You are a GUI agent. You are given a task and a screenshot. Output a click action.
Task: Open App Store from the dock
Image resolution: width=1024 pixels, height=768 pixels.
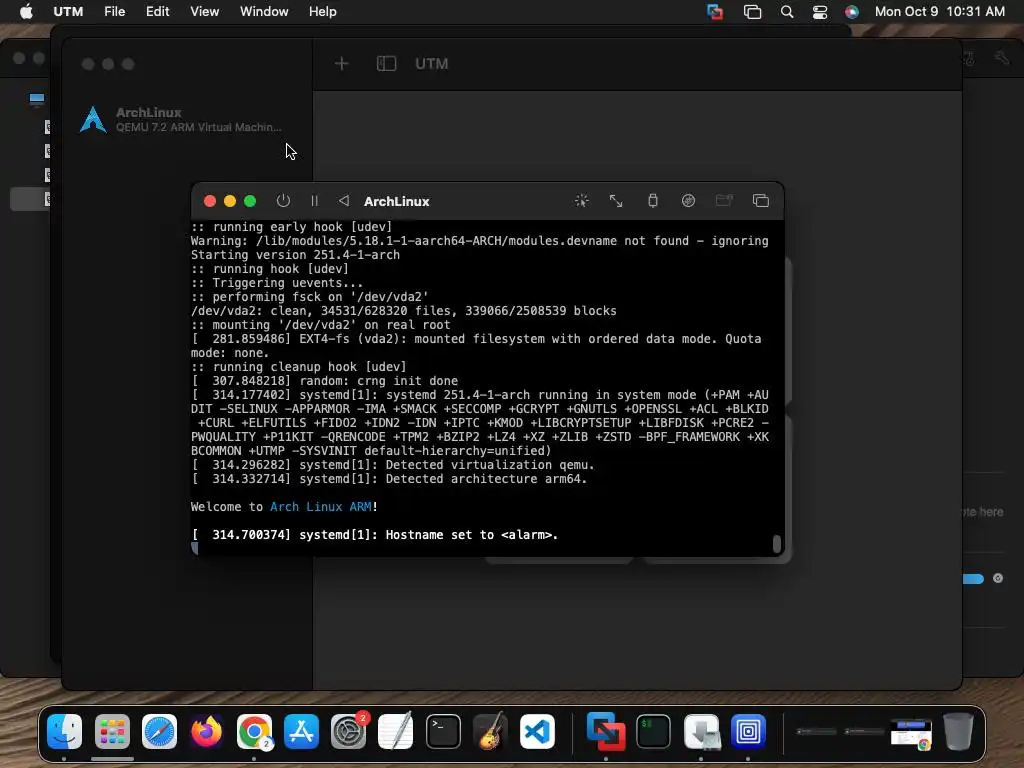301,731
